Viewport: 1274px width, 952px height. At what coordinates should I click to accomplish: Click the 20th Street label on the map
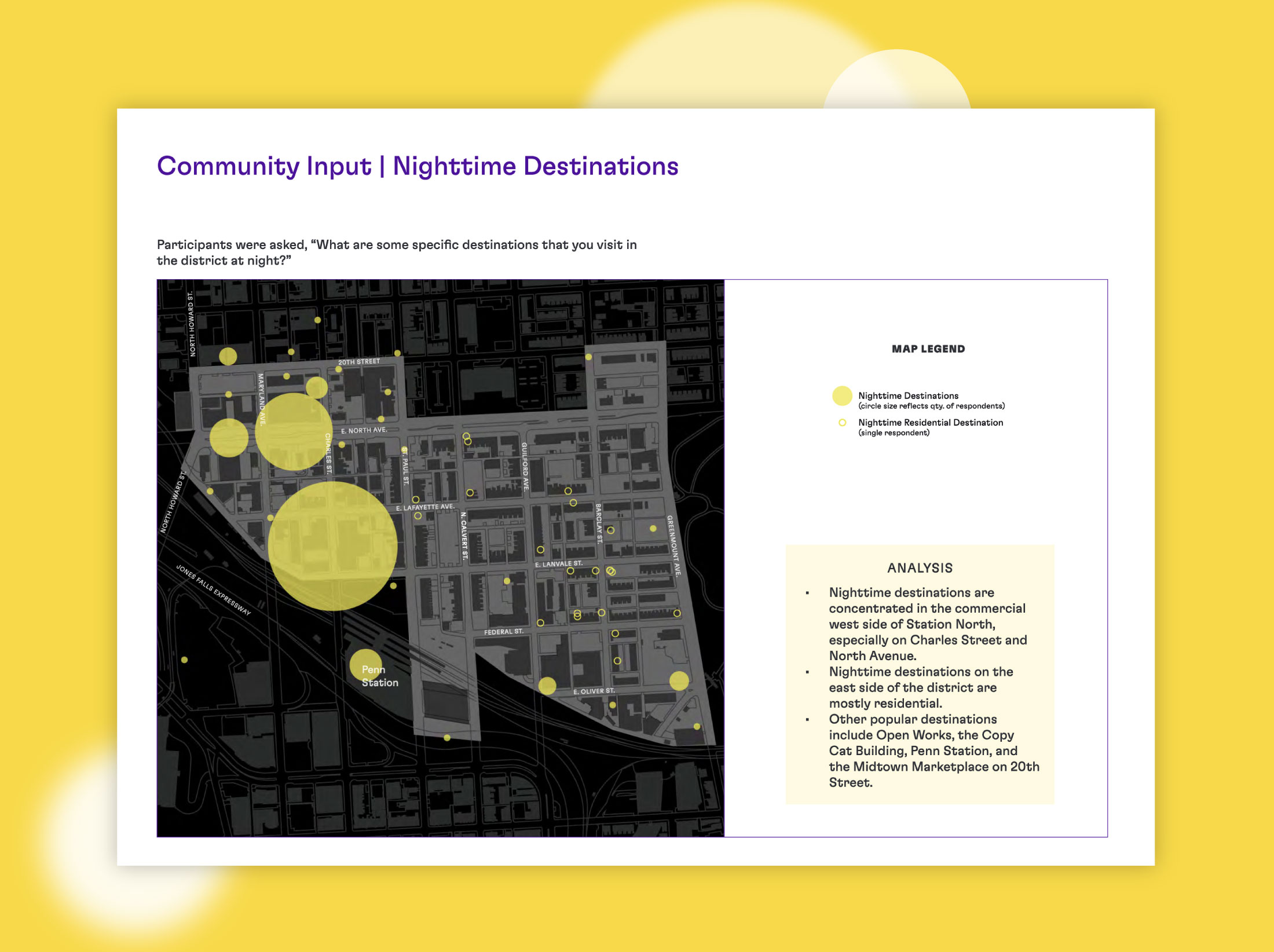tap(359, 362)
